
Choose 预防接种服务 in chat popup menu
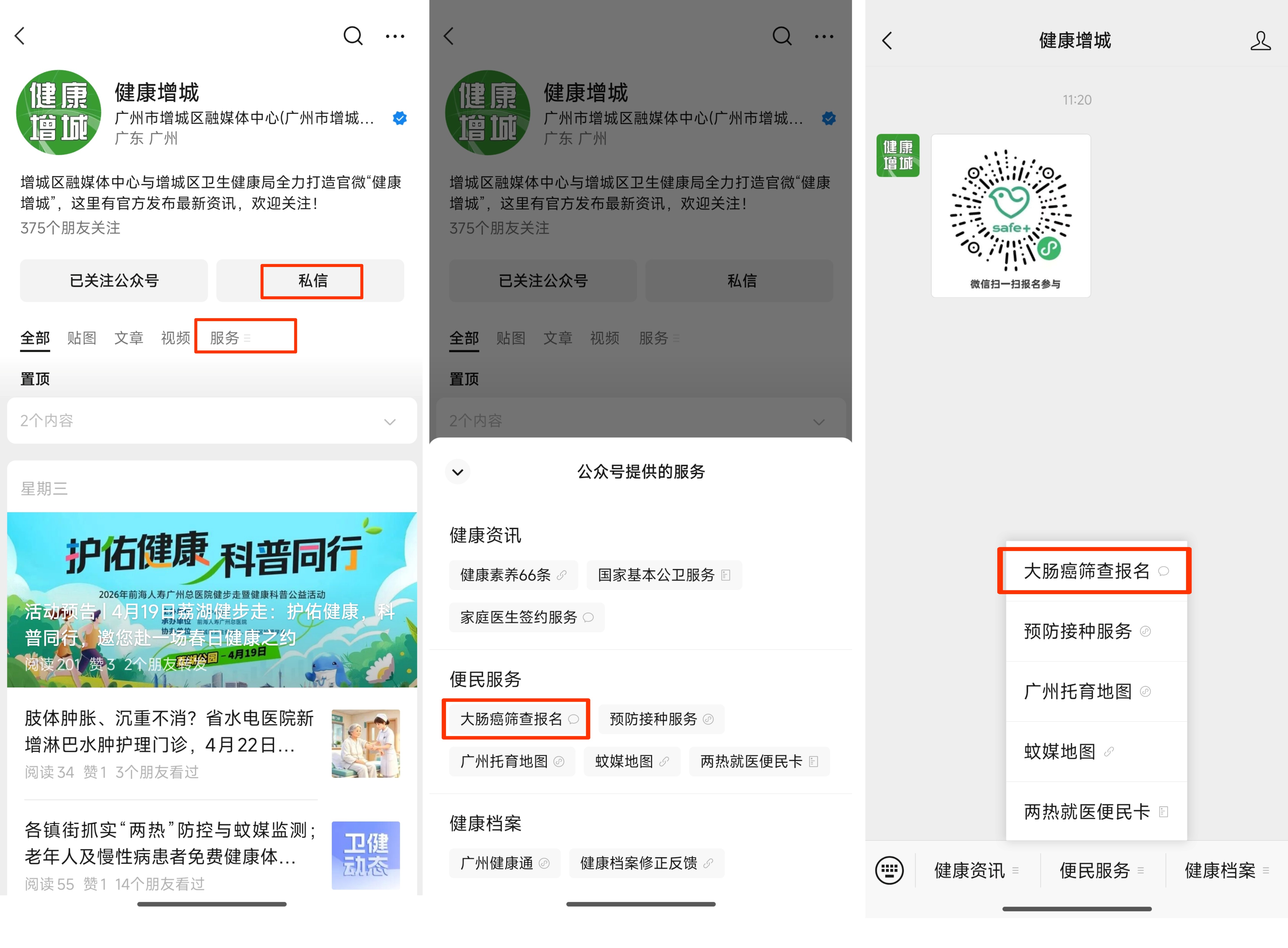point(1096,631)
